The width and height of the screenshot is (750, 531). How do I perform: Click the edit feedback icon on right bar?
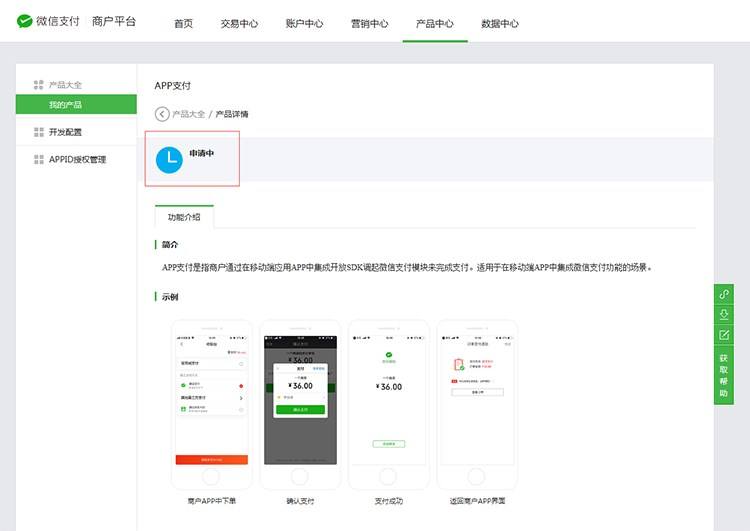coord(724,334)
